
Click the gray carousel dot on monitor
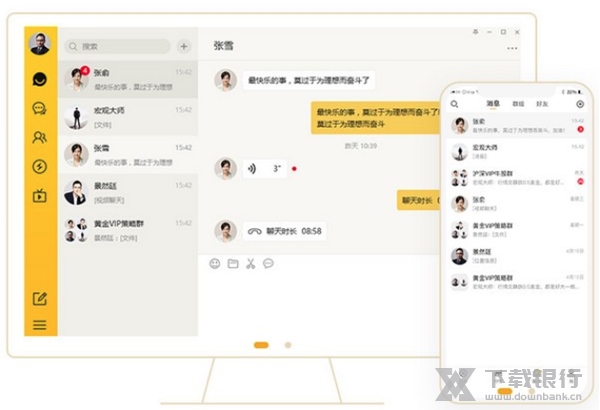click(x=288, y=345)
